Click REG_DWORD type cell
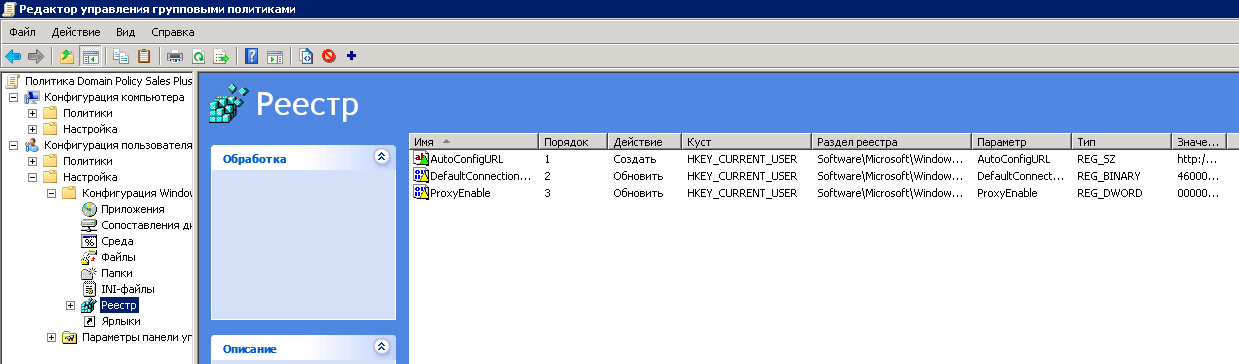Screen dimensions: 1239x364 [x=1110, y=193]
